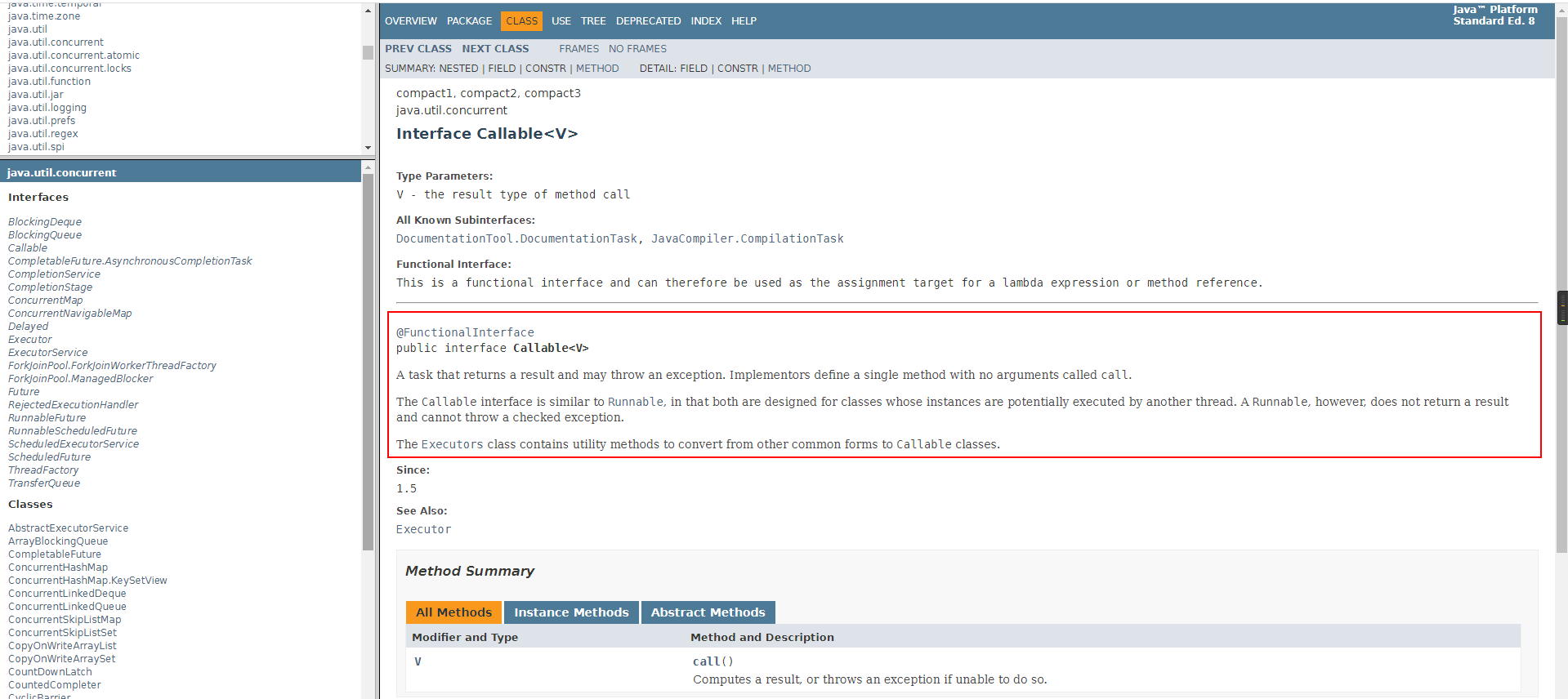Click the package list scroll-up arrow

tap(368, 11)
